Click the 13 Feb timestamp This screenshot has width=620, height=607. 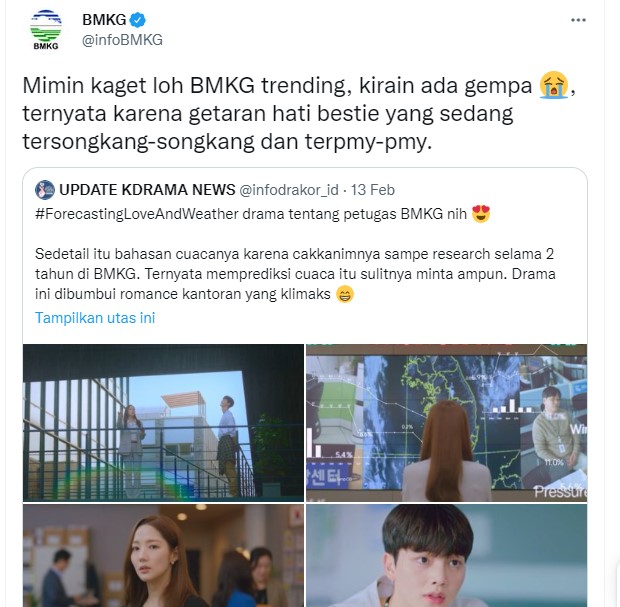pos(372,190)
